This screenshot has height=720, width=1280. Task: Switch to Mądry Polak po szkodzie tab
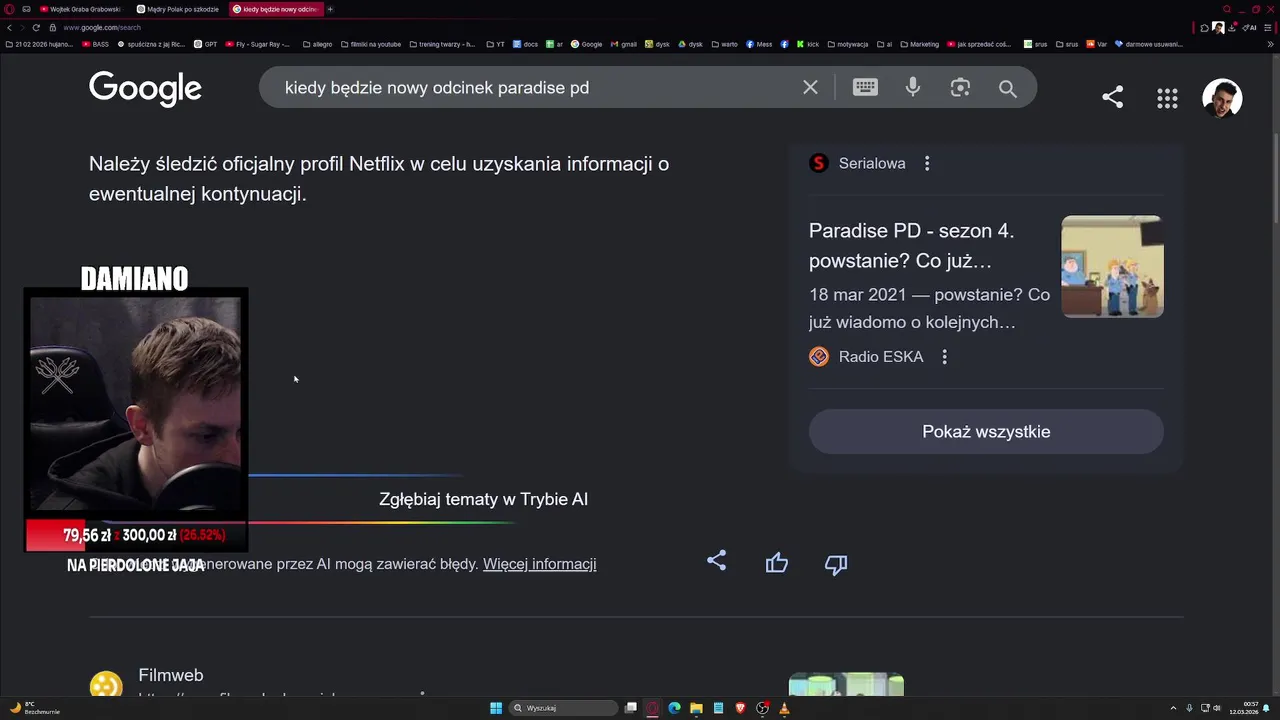click(177, 9)
